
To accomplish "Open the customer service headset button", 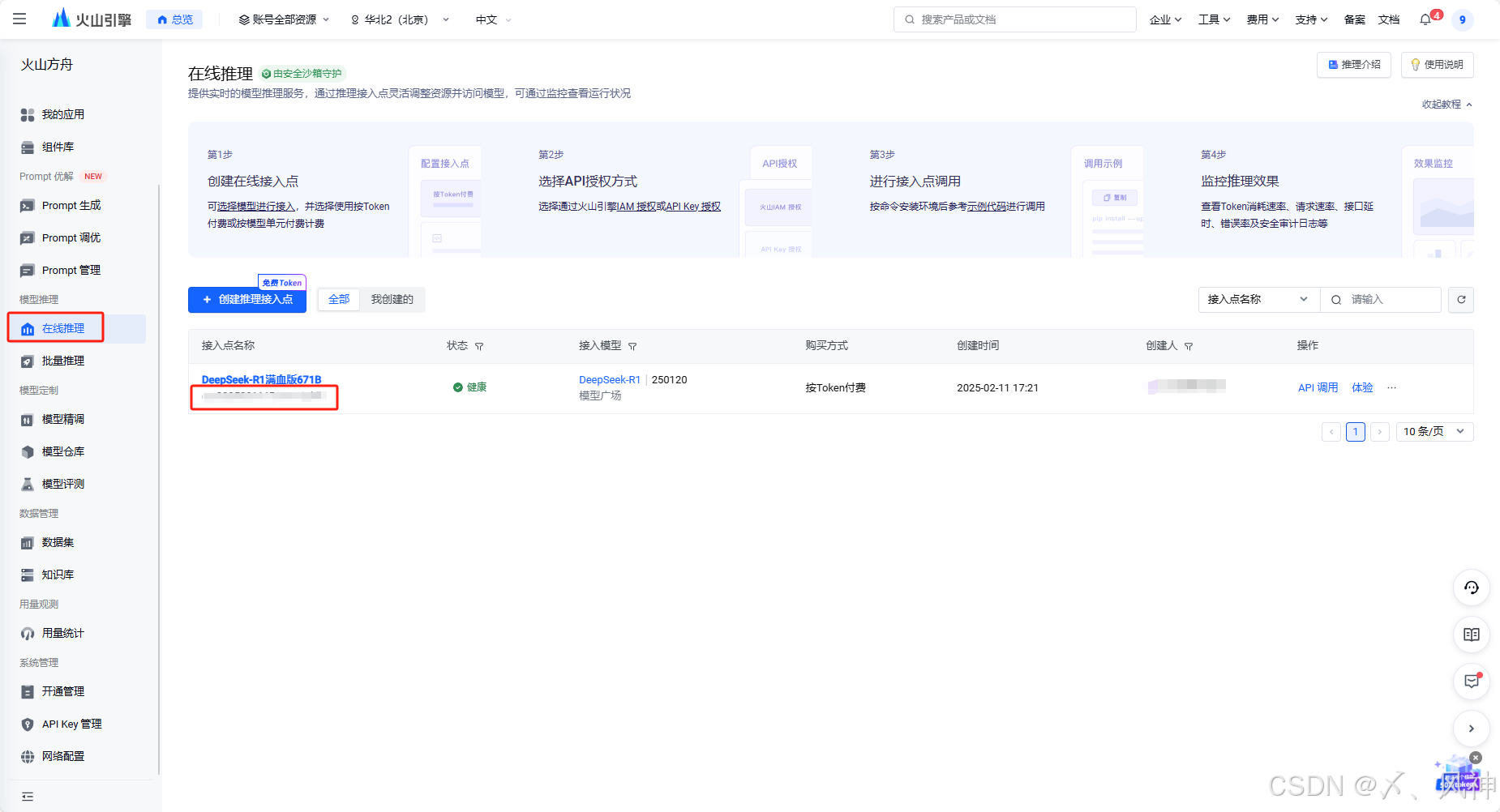I will click(x=1472, y=588).
